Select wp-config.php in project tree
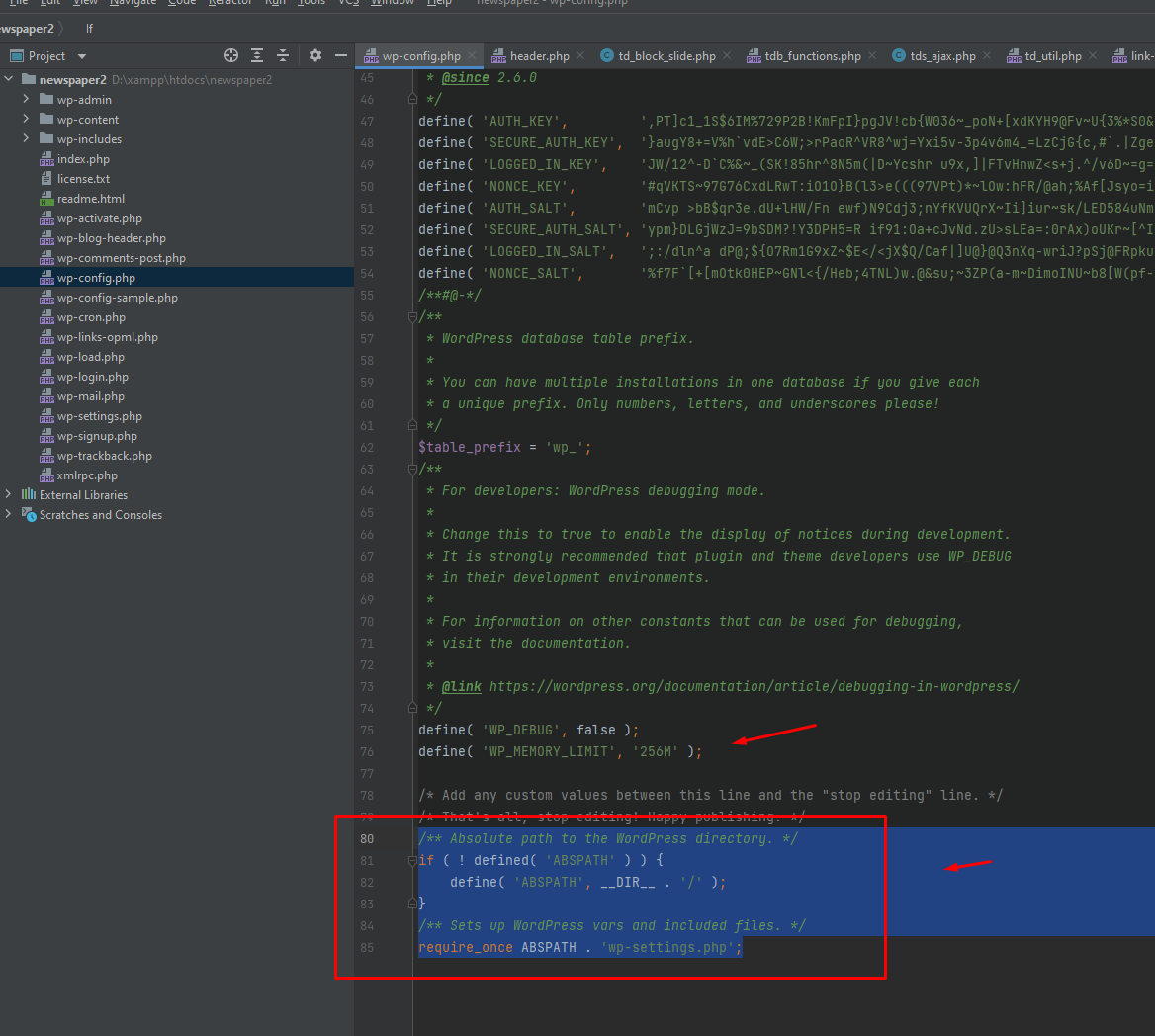1155x1036 pixels. pyautogui.click(x=96, y=278)
